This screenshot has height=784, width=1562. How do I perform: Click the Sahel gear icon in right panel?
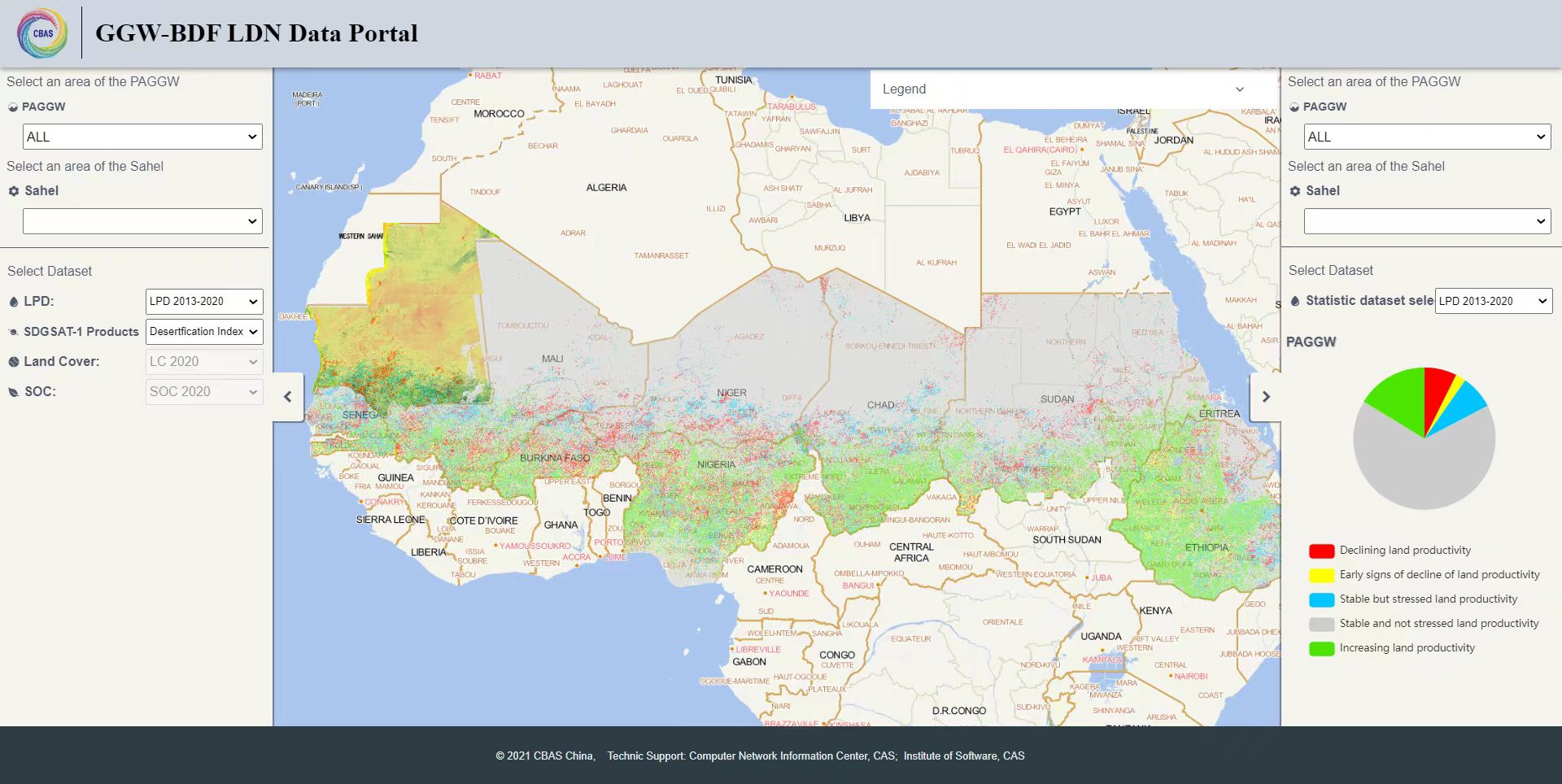tap(1295, 191)
